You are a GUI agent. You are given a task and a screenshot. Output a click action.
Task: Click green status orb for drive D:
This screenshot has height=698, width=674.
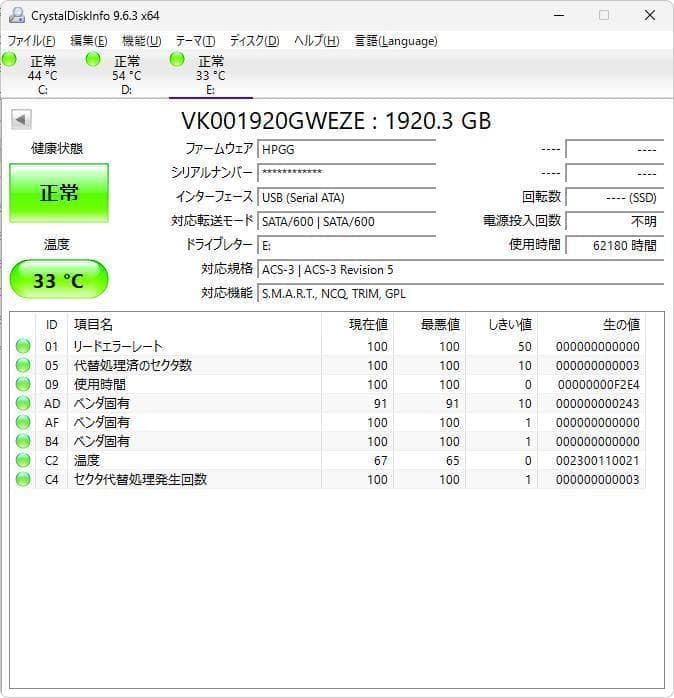[93, 59]
